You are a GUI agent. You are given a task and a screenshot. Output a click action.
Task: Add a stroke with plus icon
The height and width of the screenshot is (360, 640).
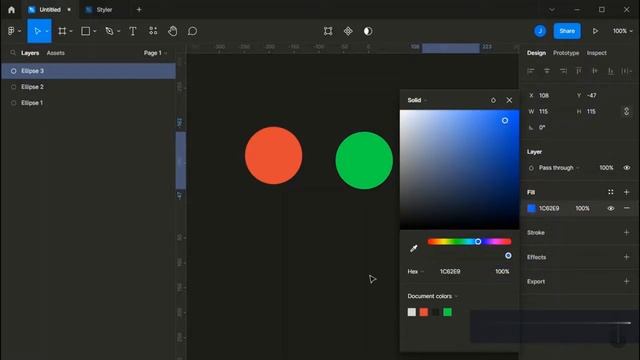click(627, 233)
